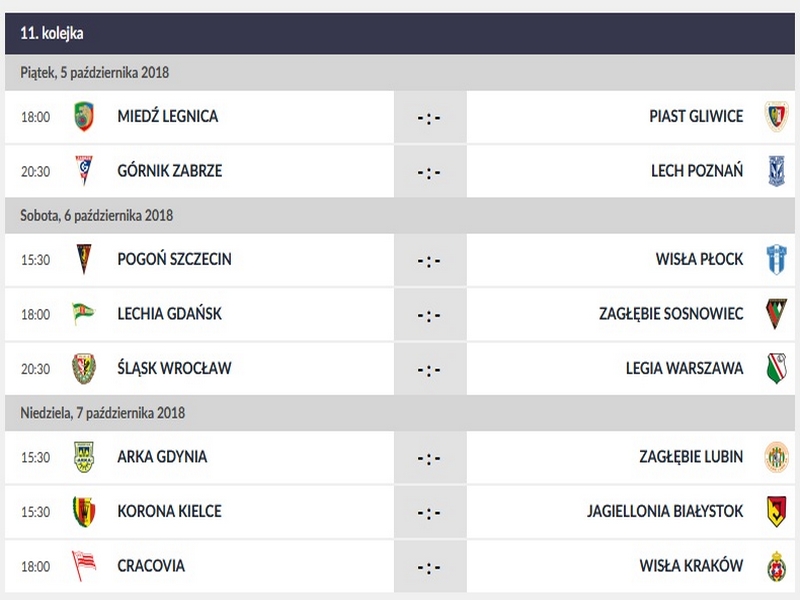Image resolution: width=800 pixels, height=600 pixels.
Task: Click the Lech Poznań club crest
Action: point(776,171)
